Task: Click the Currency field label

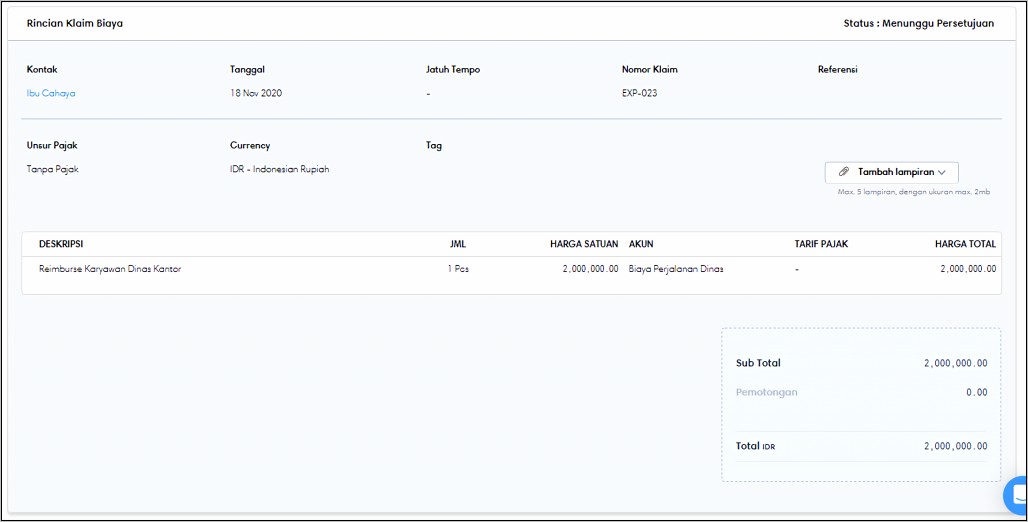Action: (250, 146)
